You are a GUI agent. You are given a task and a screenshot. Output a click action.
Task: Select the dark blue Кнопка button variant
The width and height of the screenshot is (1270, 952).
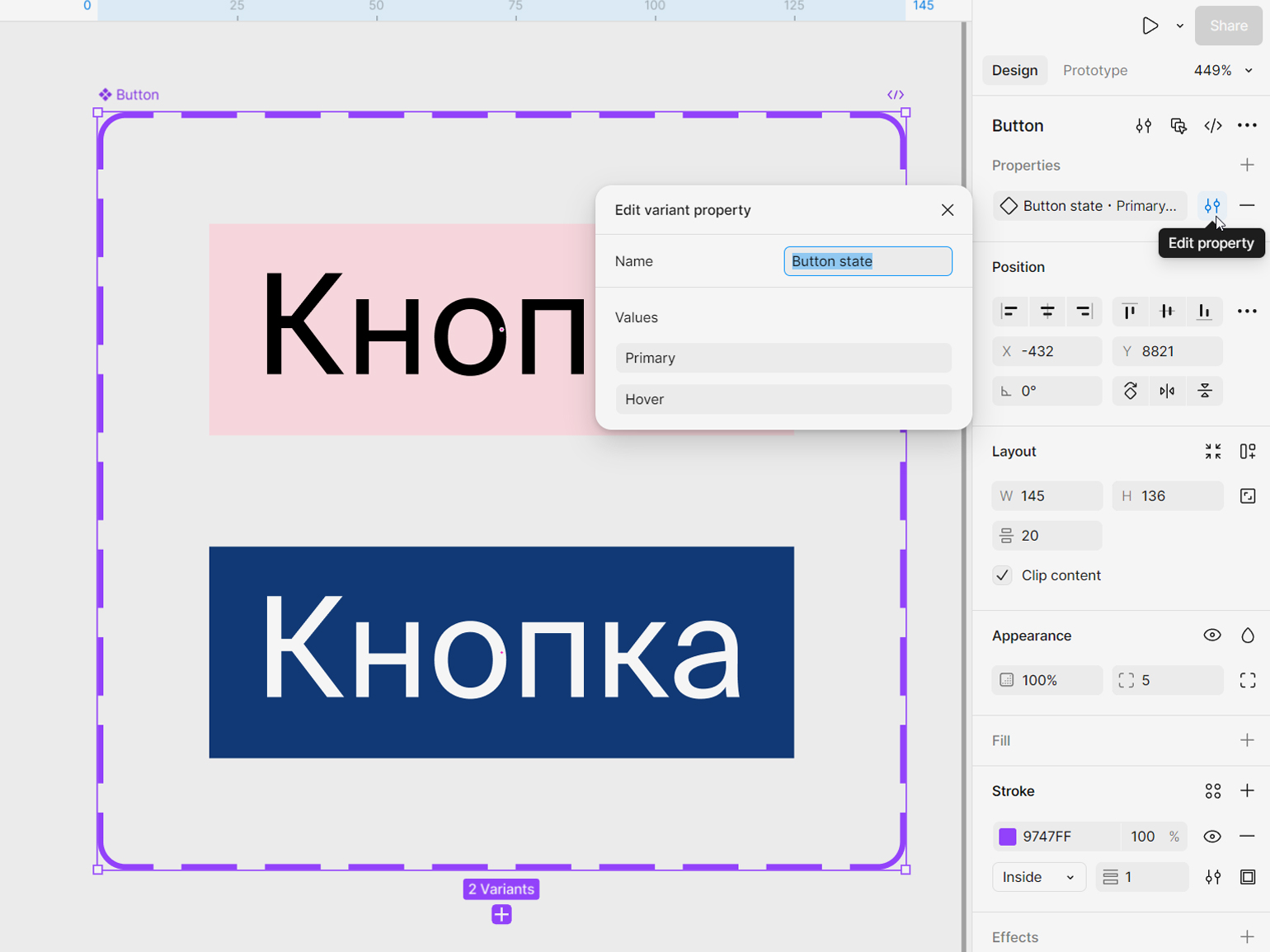(x=501, y=652)
